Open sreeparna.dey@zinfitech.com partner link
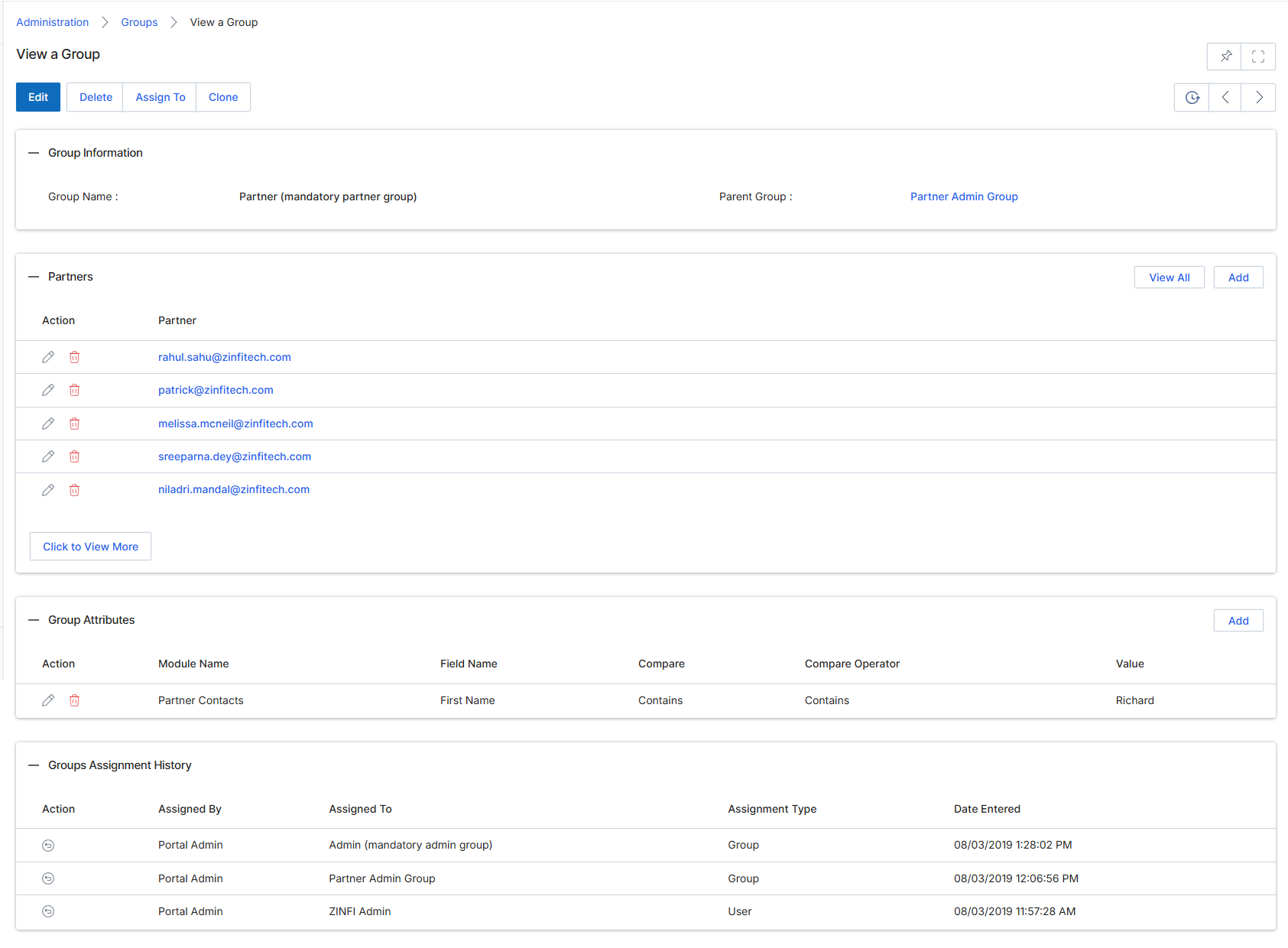The image size is (1288, 948). 235,456
